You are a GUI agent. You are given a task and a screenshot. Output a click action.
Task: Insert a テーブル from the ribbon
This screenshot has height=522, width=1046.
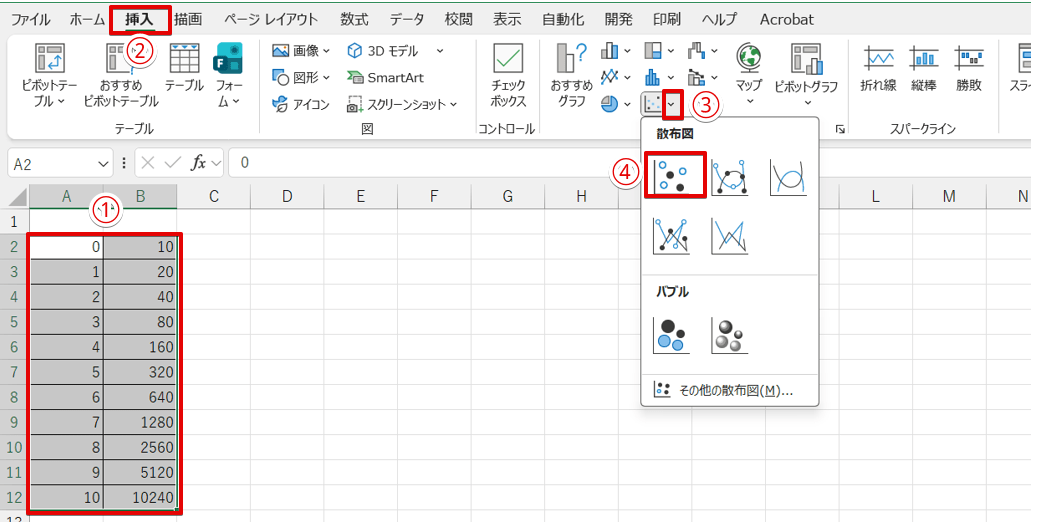tap(184, 69)
